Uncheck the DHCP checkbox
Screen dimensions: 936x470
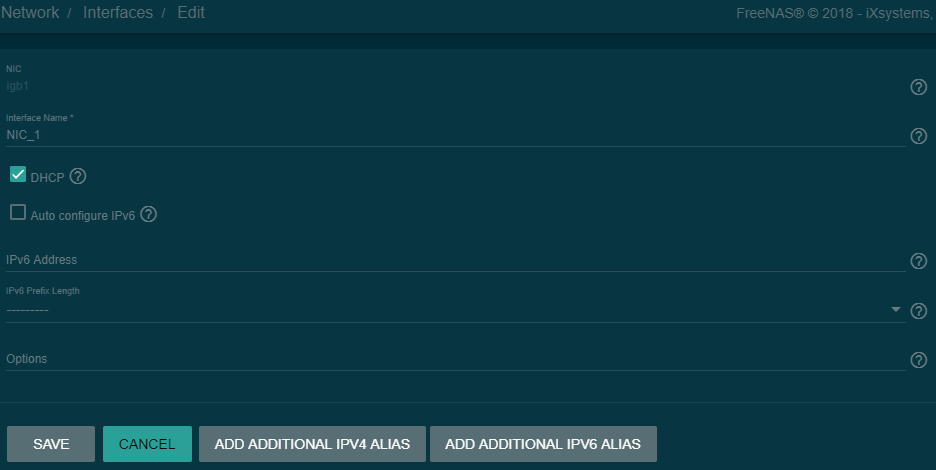tap(18, 175)
